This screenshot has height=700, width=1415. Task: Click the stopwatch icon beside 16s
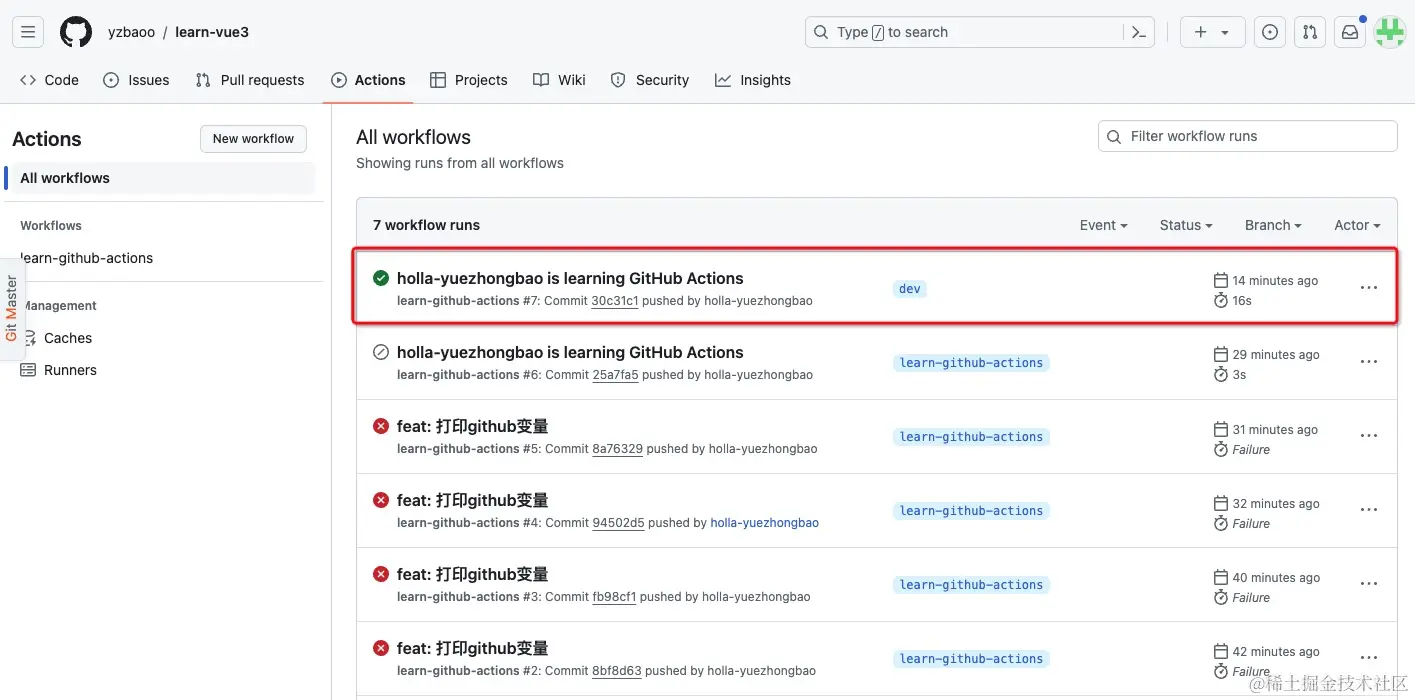click(x=1220, y=300)
